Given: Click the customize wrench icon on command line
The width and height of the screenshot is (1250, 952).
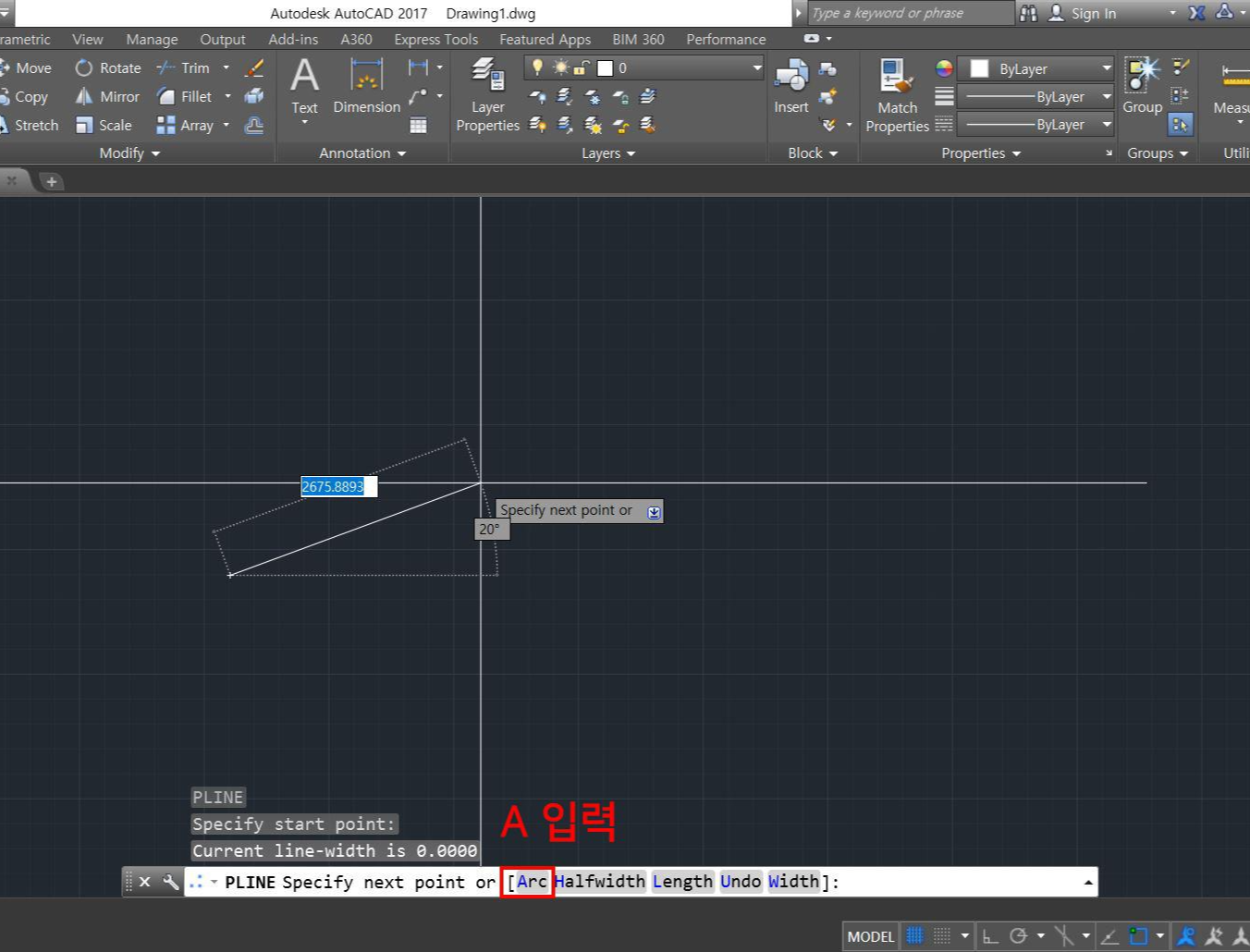Looking at the screenshot, I should [170, 882].
